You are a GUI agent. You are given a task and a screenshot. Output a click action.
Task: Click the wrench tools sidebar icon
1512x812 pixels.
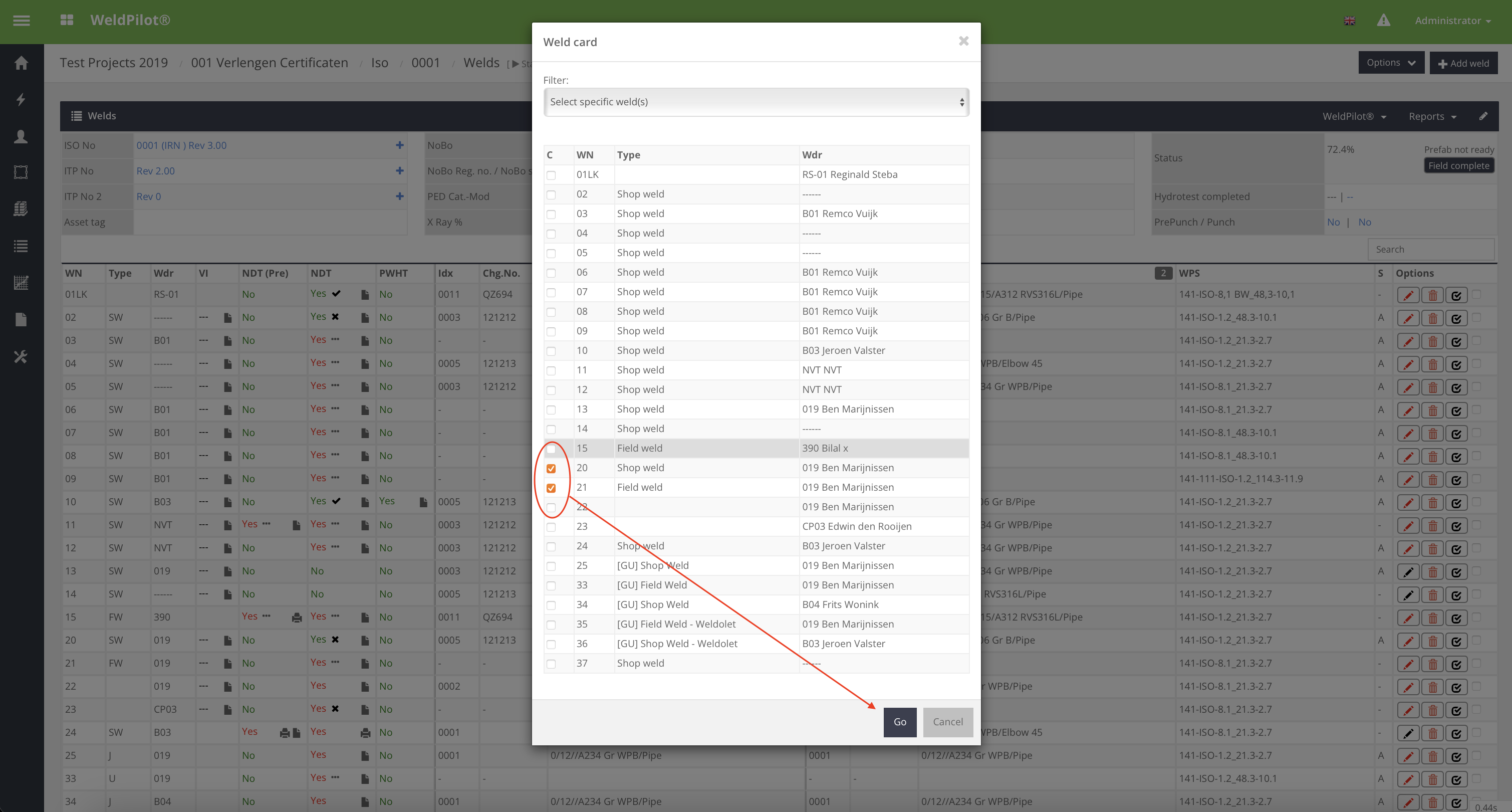tap(21, 356)
